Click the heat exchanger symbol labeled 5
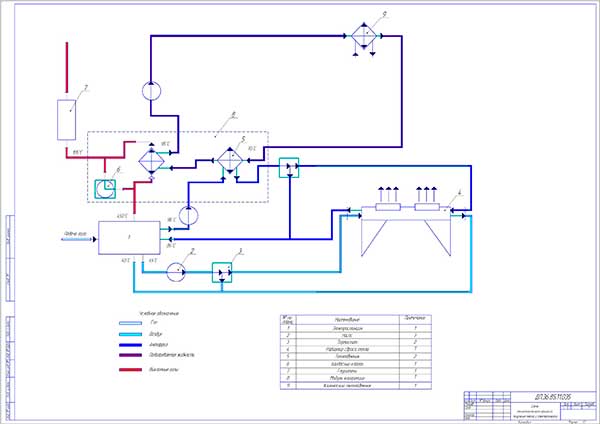The image size is (600, 424). point(230,160)
